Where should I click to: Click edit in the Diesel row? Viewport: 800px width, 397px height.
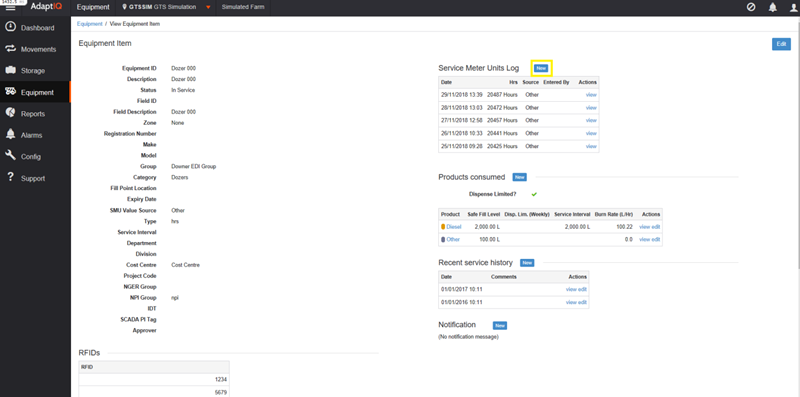(656, 227)
